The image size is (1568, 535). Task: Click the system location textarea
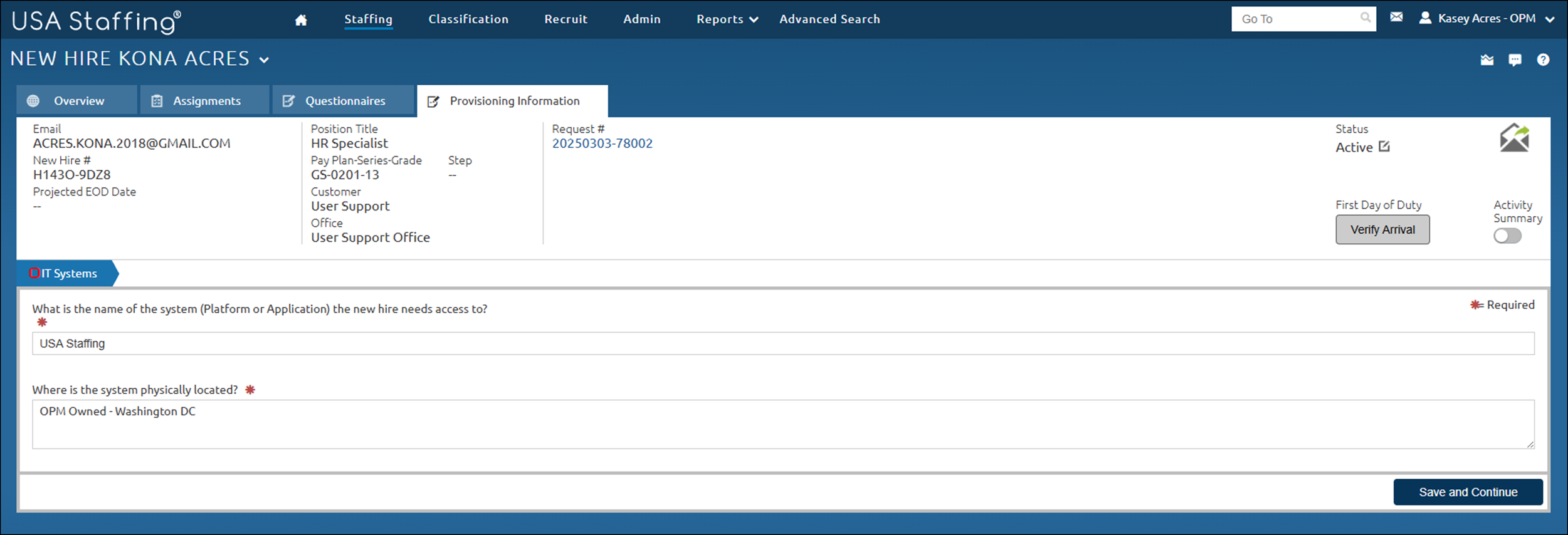coord(783,424)
